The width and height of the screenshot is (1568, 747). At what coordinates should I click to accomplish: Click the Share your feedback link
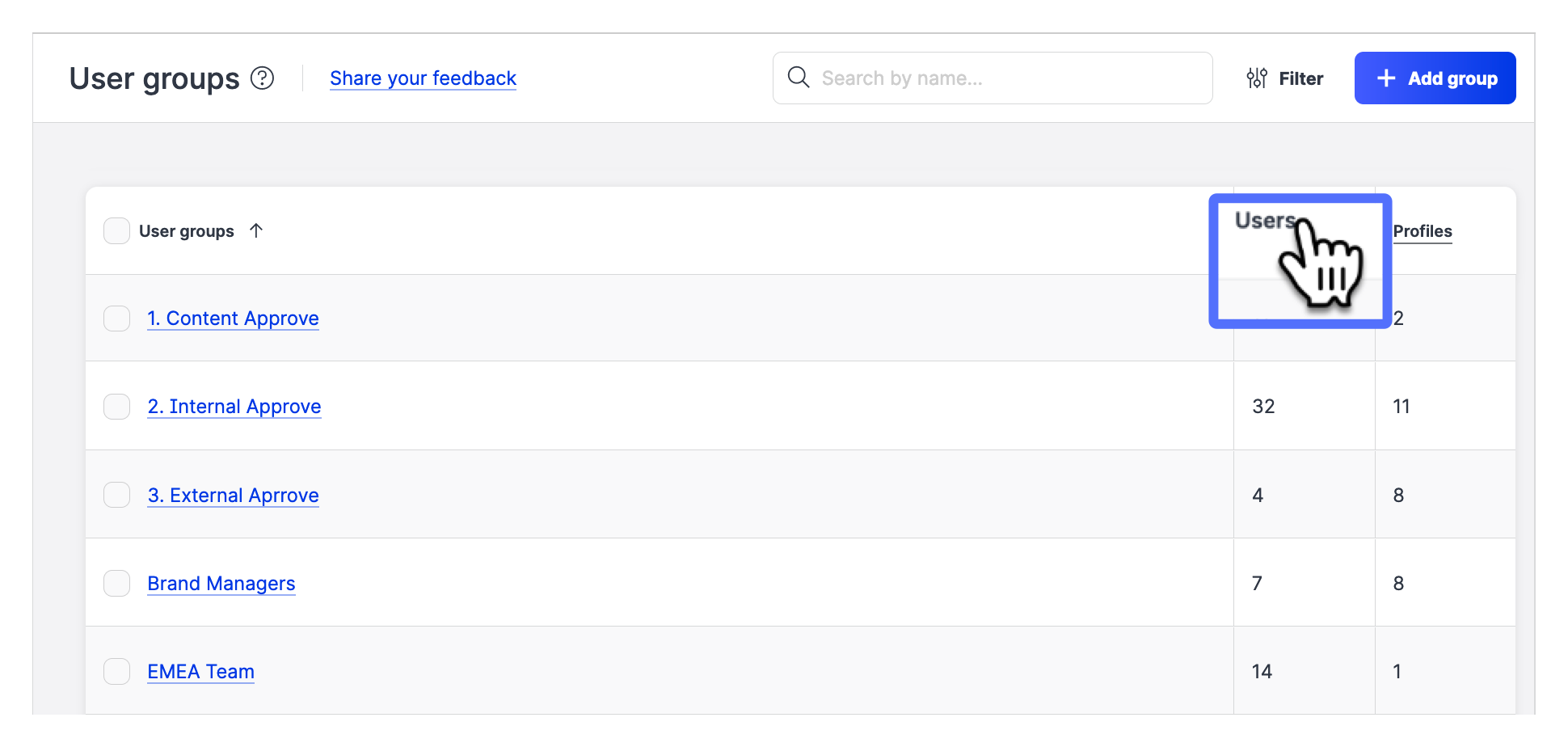(x=423, y=78)
